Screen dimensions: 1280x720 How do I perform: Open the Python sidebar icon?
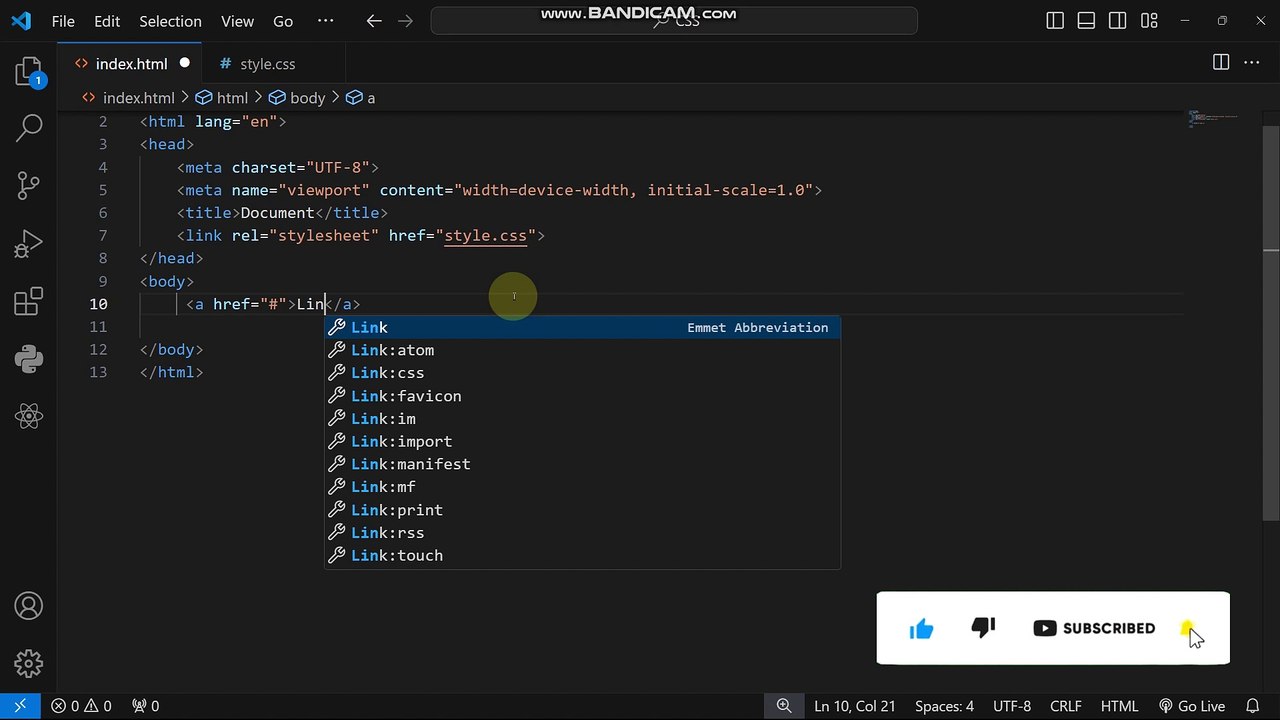[x=29, y=358]
